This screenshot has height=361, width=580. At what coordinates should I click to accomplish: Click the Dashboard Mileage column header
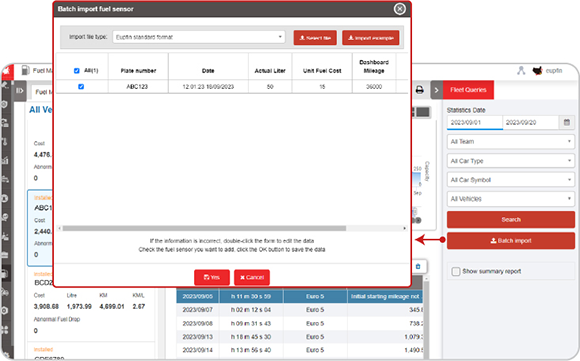tap(374, 66)
